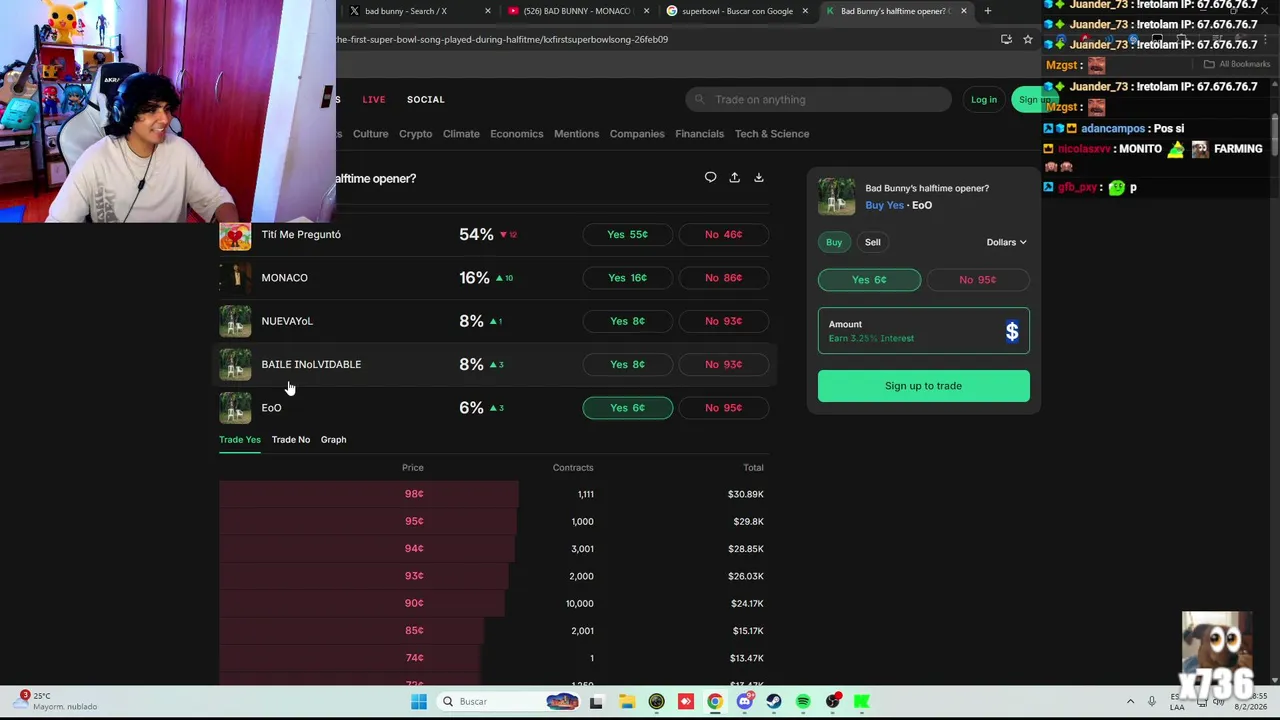The height and width of the screenshot is (720, 1280).
Task: Choose 'Yes 6¢' in the trade panel
Action: pyautogui.click(x=869, y=280)
